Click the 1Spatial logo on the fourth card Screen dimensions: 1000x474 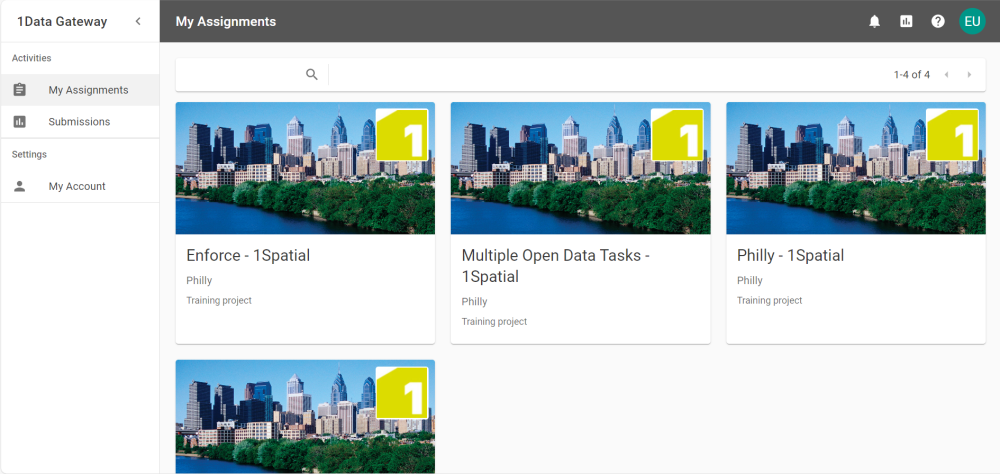402,392
